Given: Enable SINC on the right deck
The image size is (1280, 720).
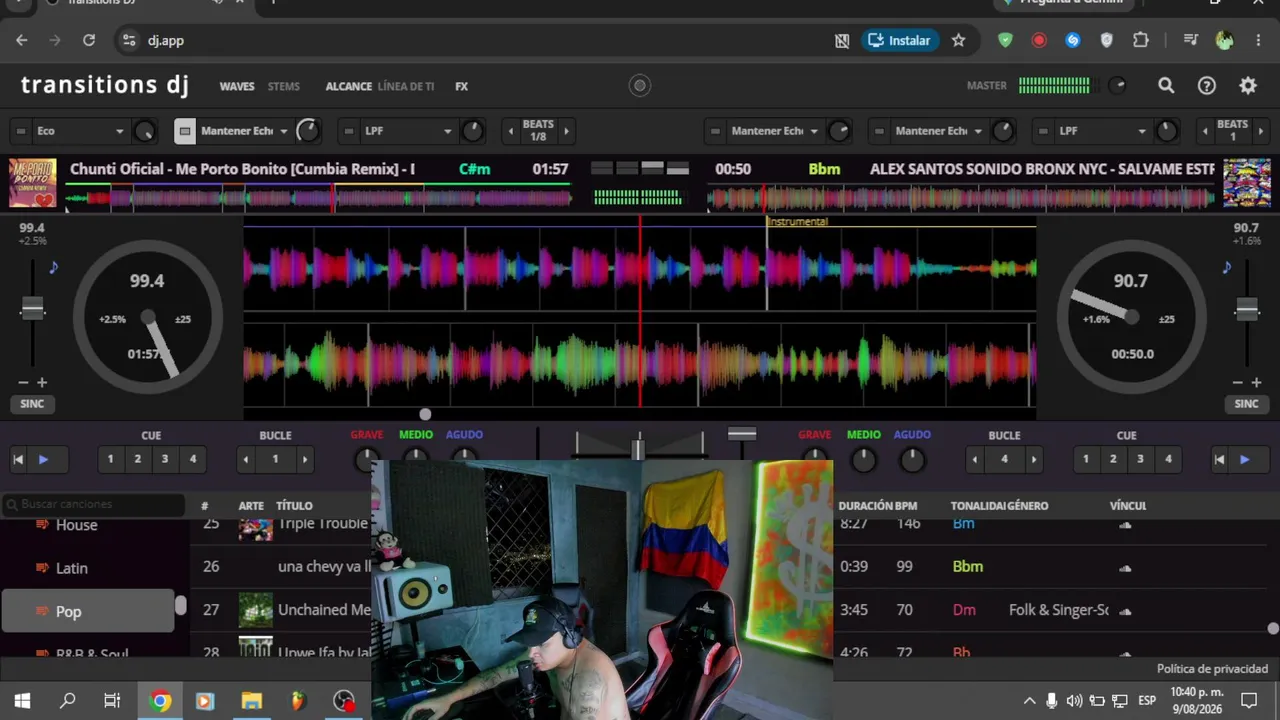Looking at the screenshot, I should coord(1246,404).
